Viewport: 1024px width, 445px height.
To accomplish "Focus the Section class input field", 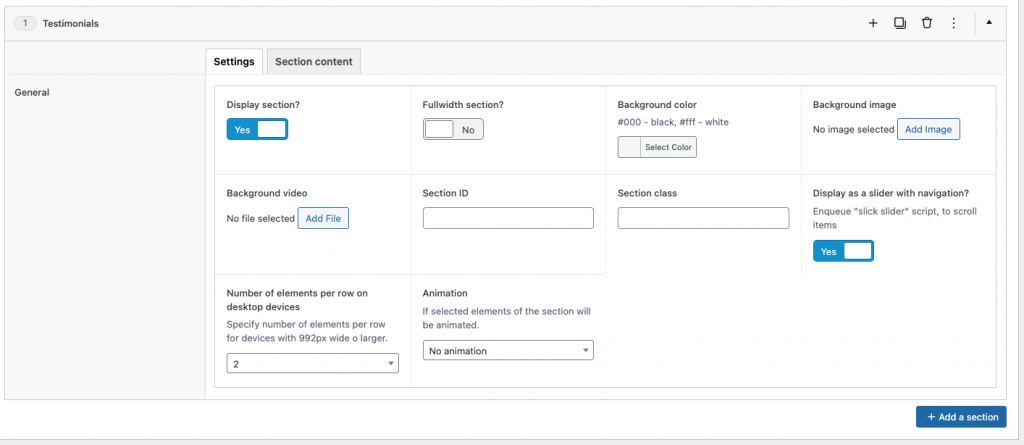I will click(x=703, y=218).
